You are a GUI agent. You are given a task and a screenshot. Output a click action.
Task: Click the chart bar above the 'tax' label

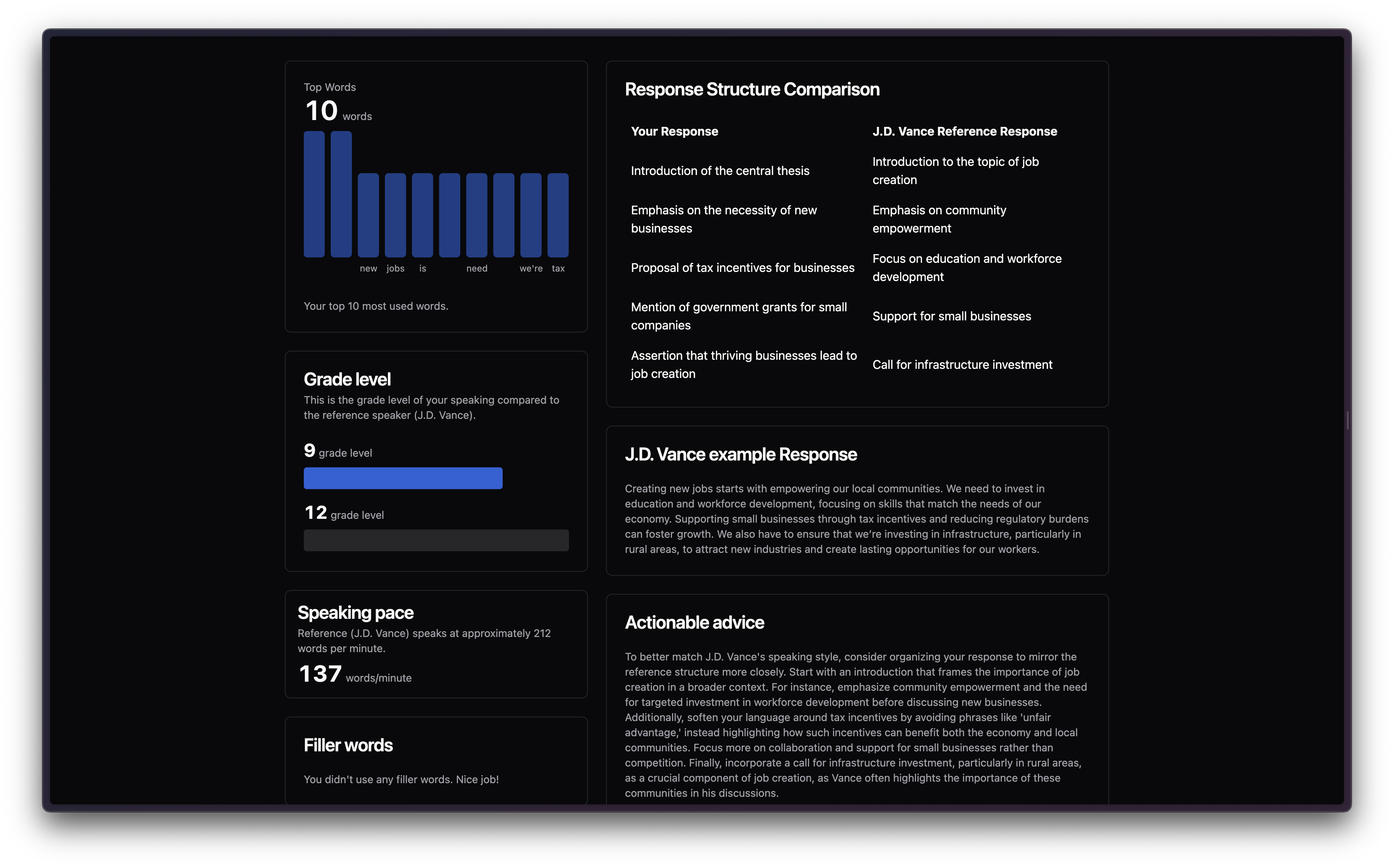click(x=558, y=215)
